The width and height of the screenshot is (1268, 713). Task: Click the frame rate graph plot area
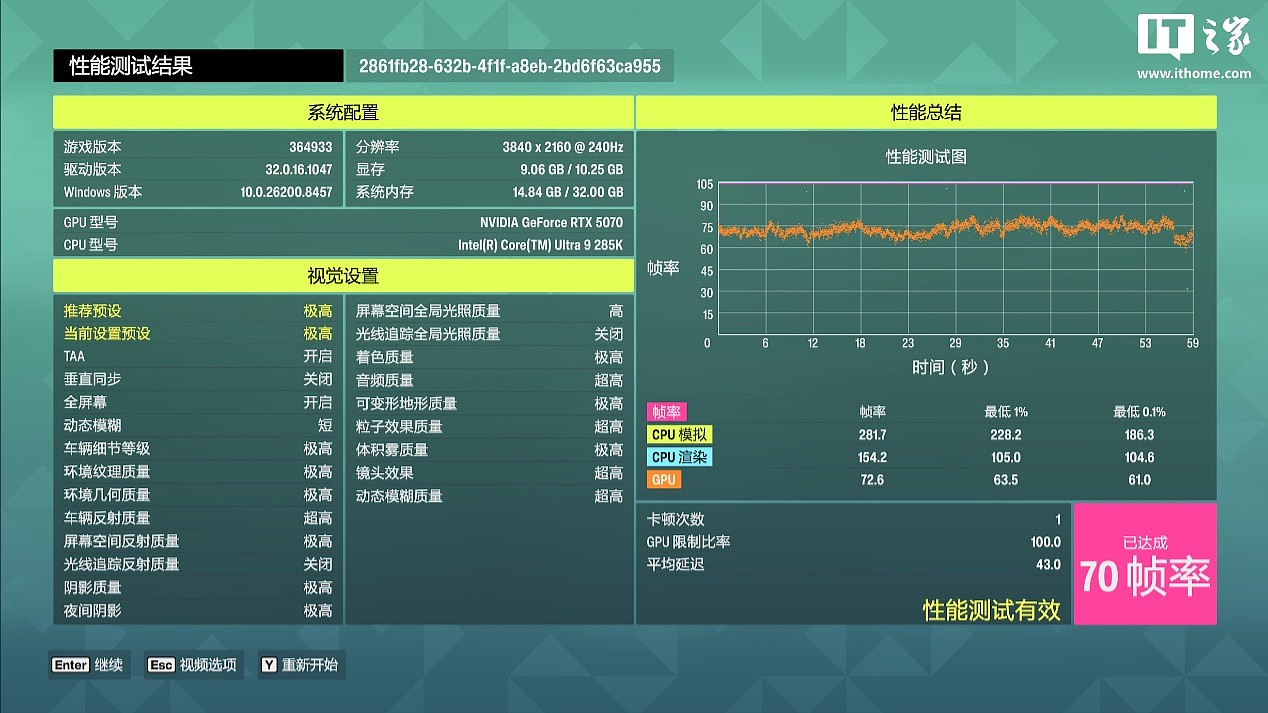955,259
